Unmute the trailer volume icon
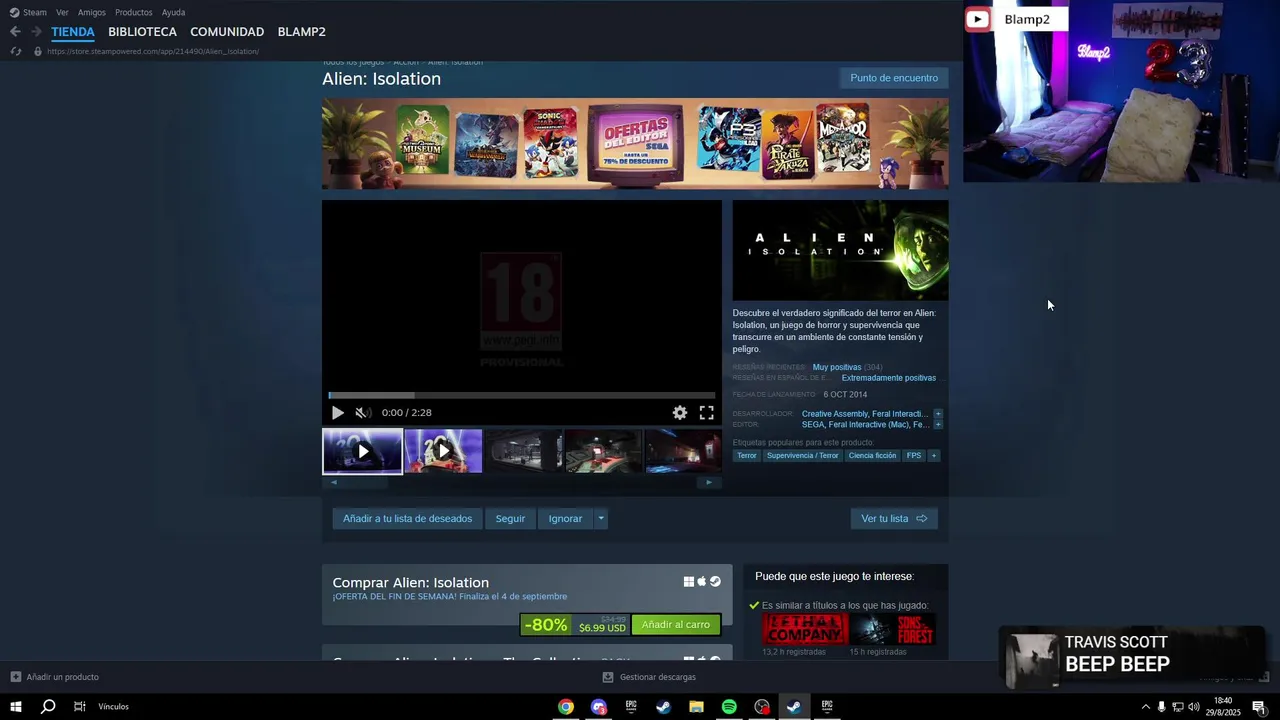Screen dimensions: 1280x720 pos(362,412)
